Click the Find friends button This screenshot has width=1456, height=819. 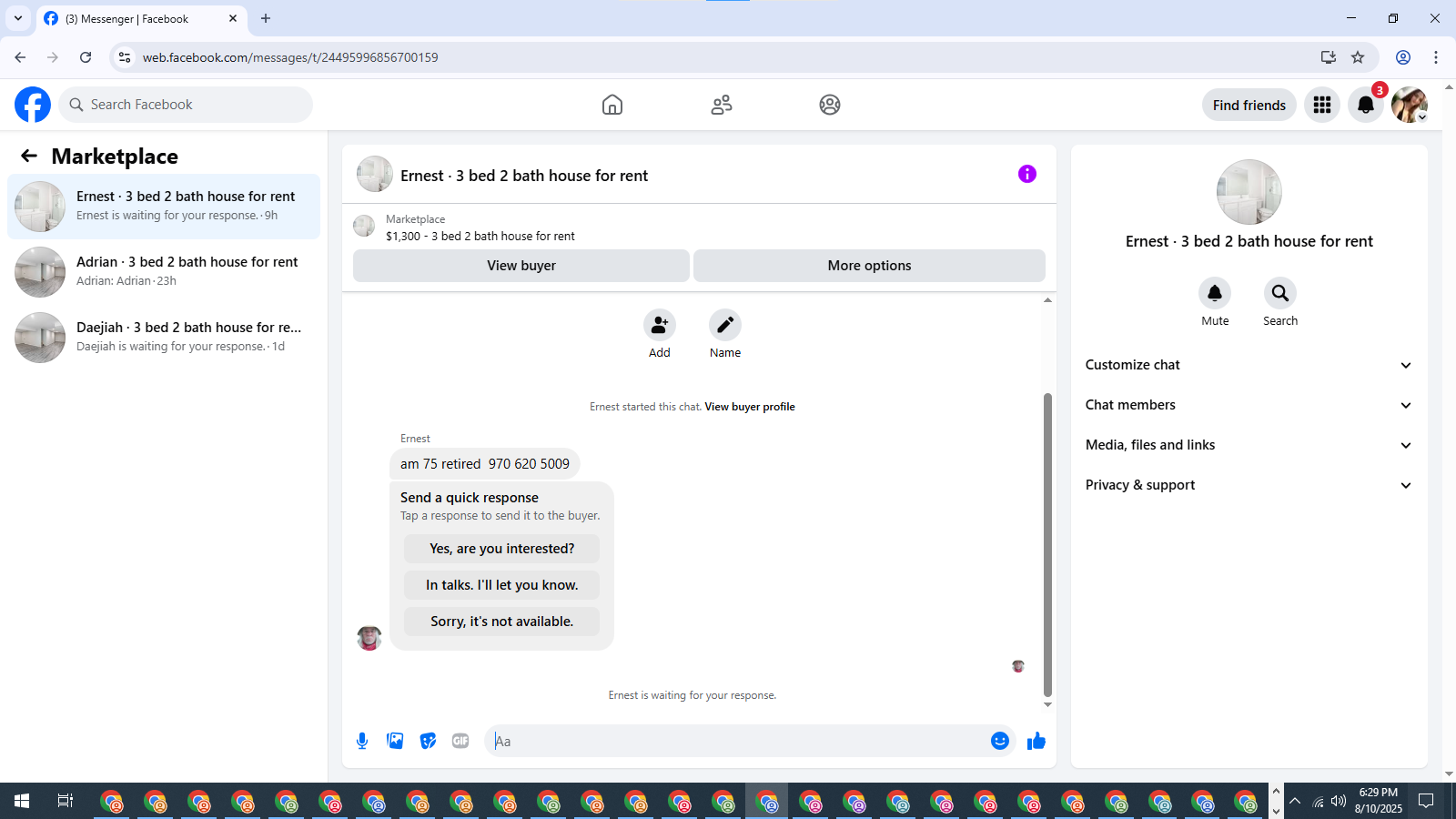pyautogui.click(x=1249, y=105)
